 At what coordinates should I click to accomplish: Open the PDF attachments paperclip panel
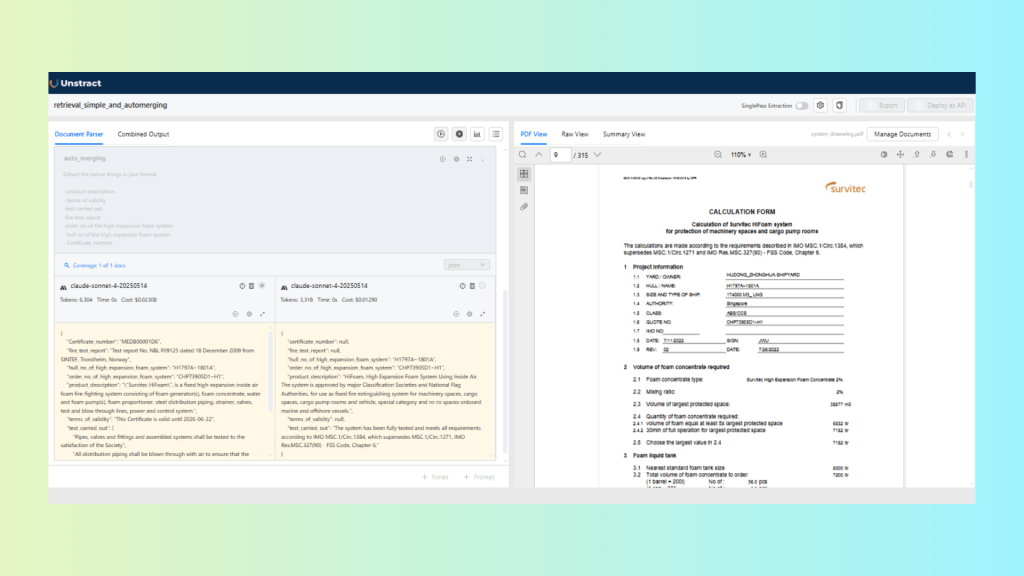coord(523,206)
